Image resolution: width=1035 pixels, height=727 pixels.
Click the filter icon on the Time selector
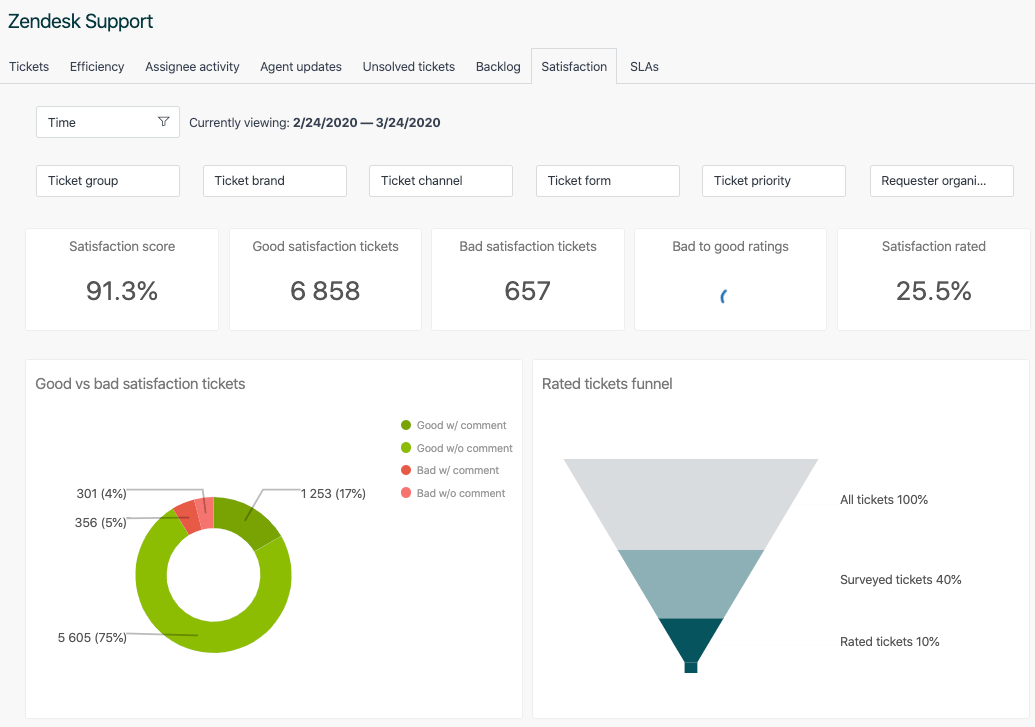(163, 121)
